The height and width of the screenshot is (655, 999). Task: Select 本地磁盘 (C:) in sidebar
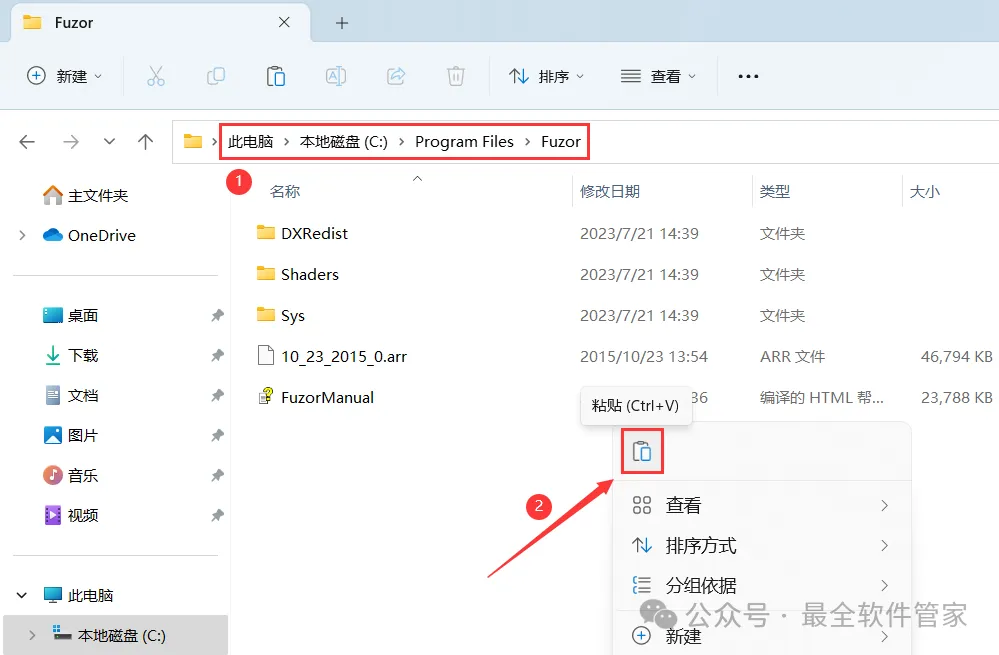pyautogui.click(x=115, y=635)
